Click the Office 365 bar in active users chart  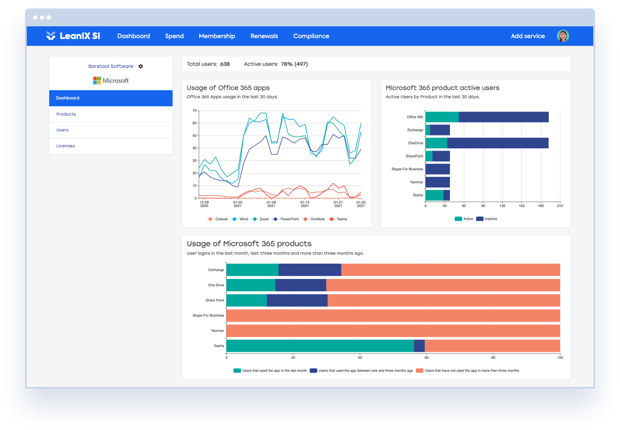[x=487, y=117]
